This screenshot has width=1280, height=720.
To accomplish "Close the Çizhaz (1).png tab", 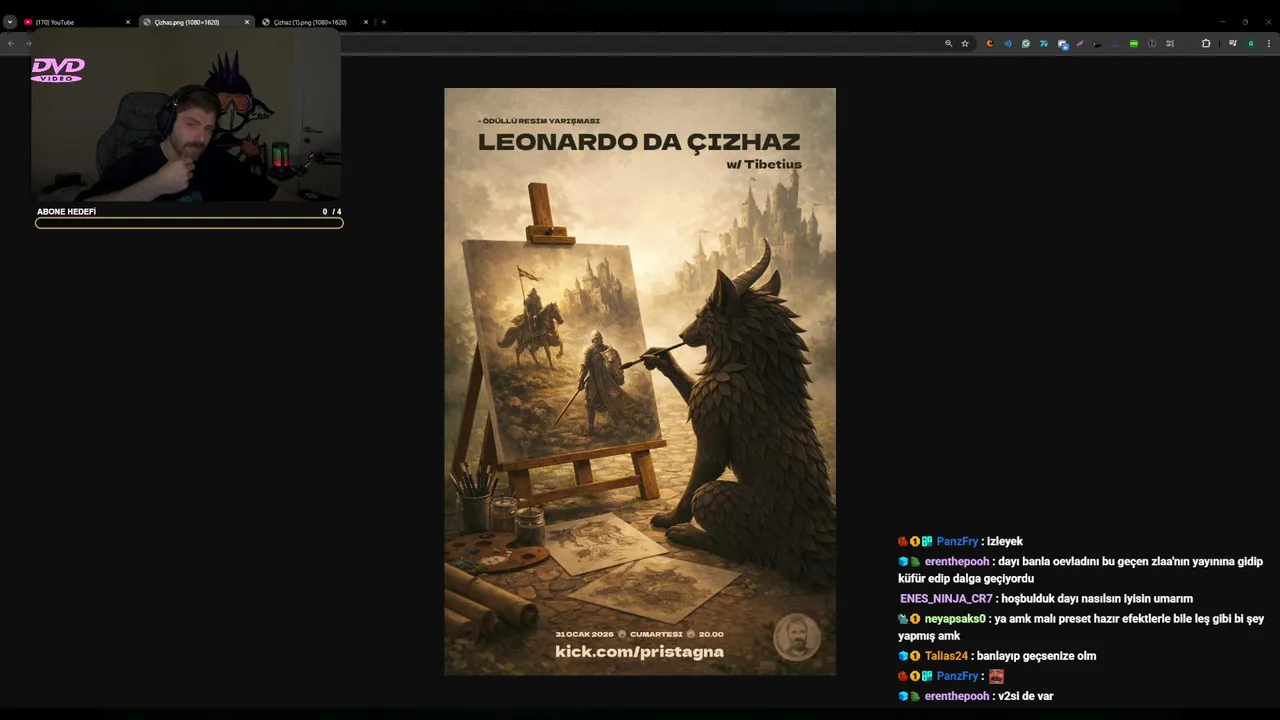I will [366, 22].
